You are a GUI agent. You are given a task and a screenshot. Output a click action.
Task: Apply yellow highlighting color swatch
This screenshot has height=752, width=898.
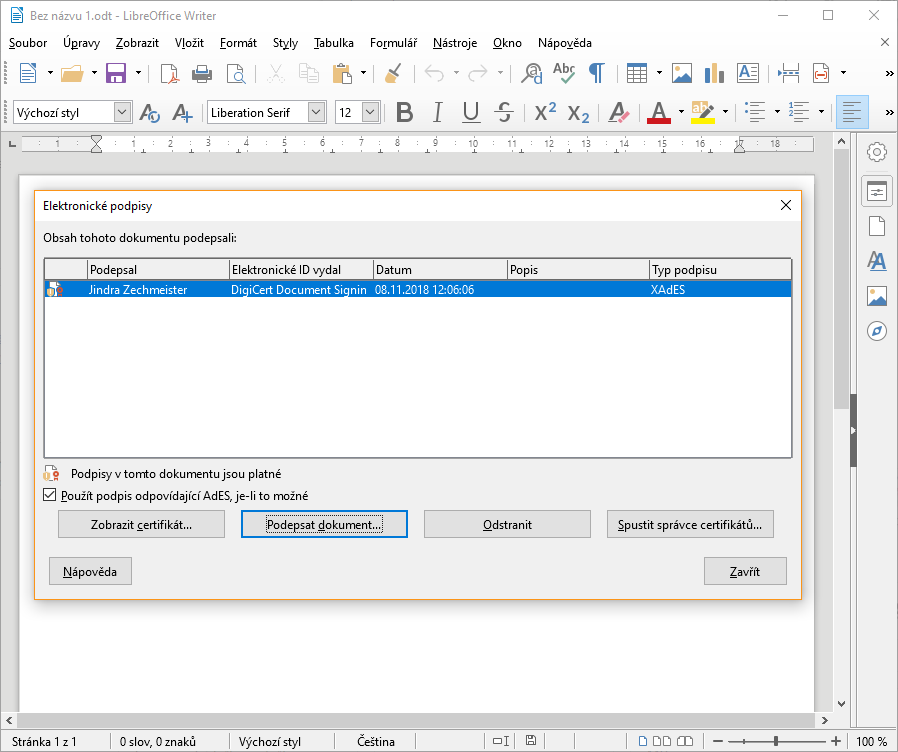click(x=703, y=112)
